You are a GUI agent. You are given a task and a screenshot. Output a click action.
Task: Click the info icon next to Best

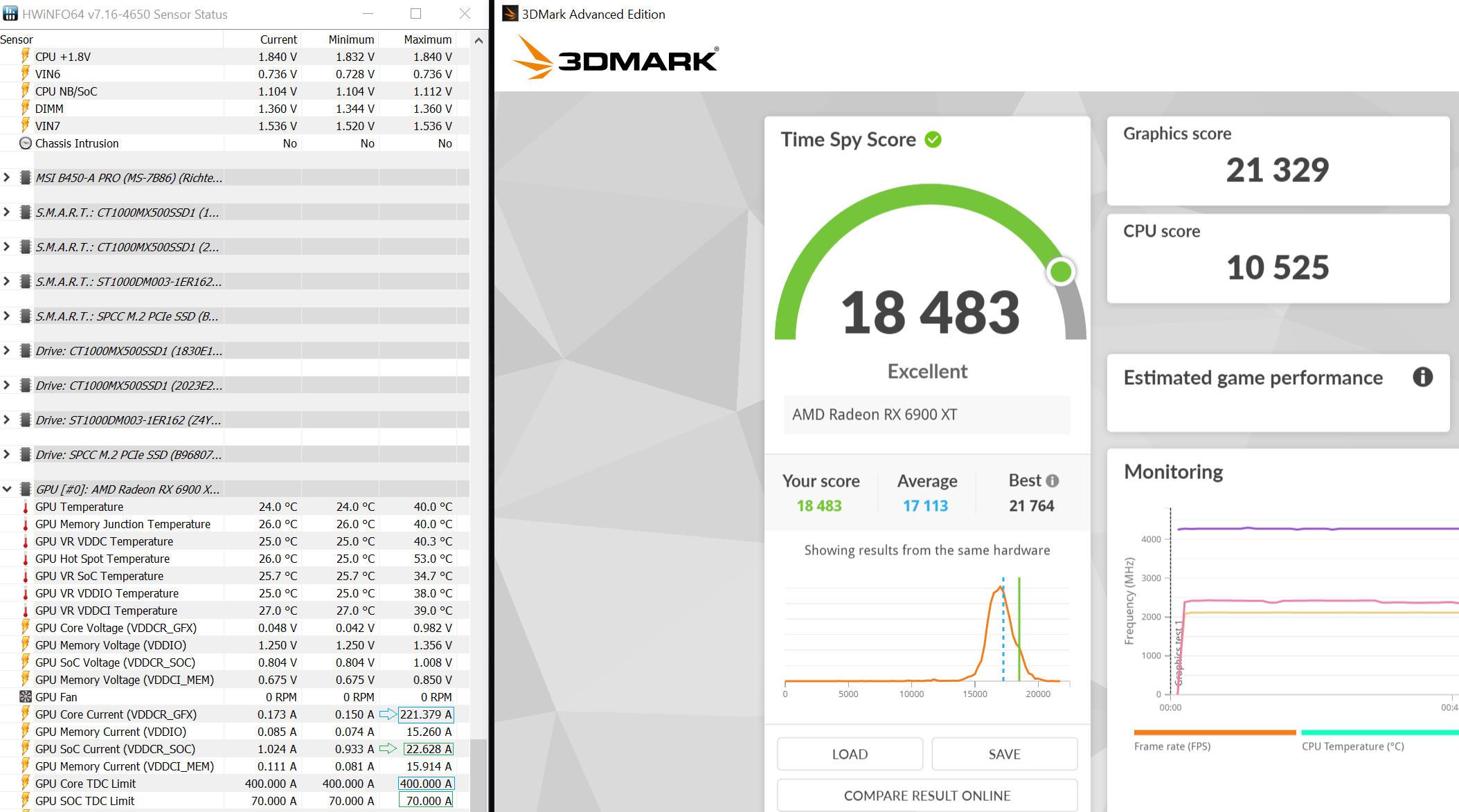coord(1053,480)
